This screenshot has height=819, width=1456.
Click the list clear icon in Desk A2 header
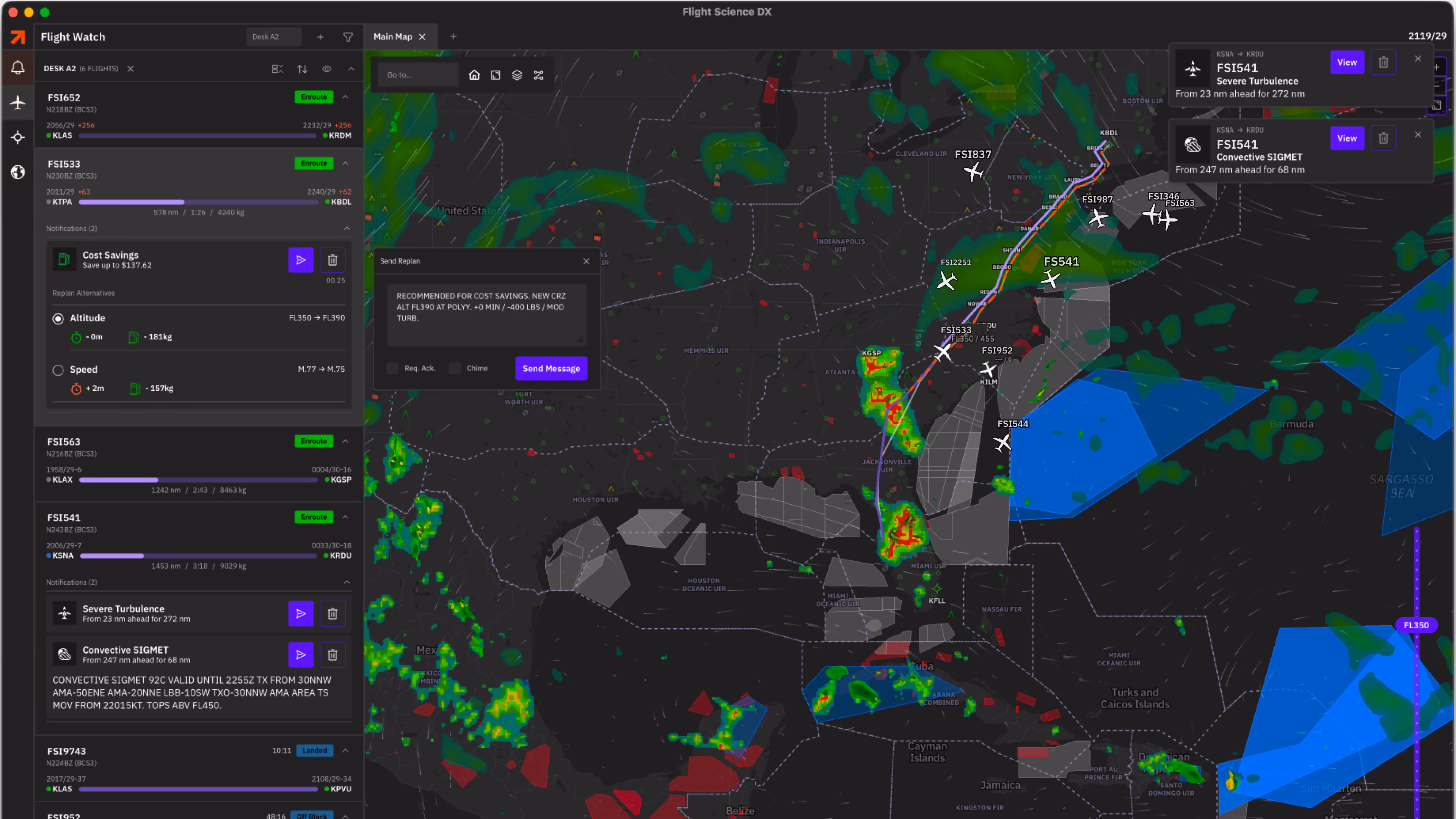(x=277, y=69)
